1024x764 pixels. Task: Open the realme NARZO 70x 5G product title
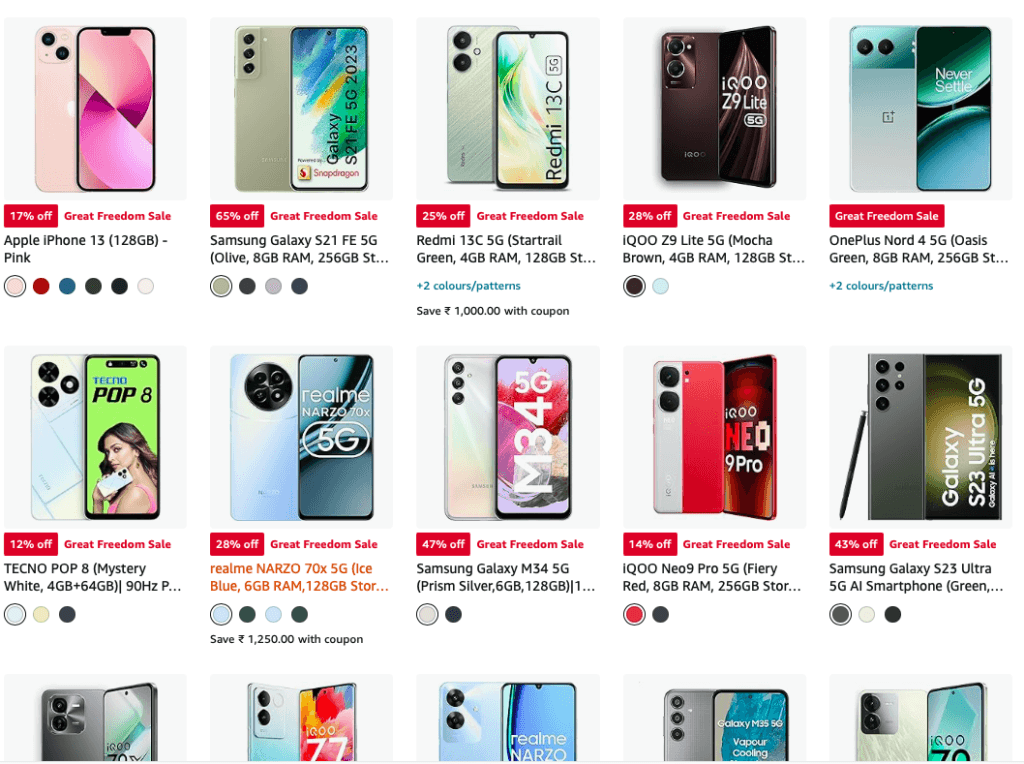point(299,577)
